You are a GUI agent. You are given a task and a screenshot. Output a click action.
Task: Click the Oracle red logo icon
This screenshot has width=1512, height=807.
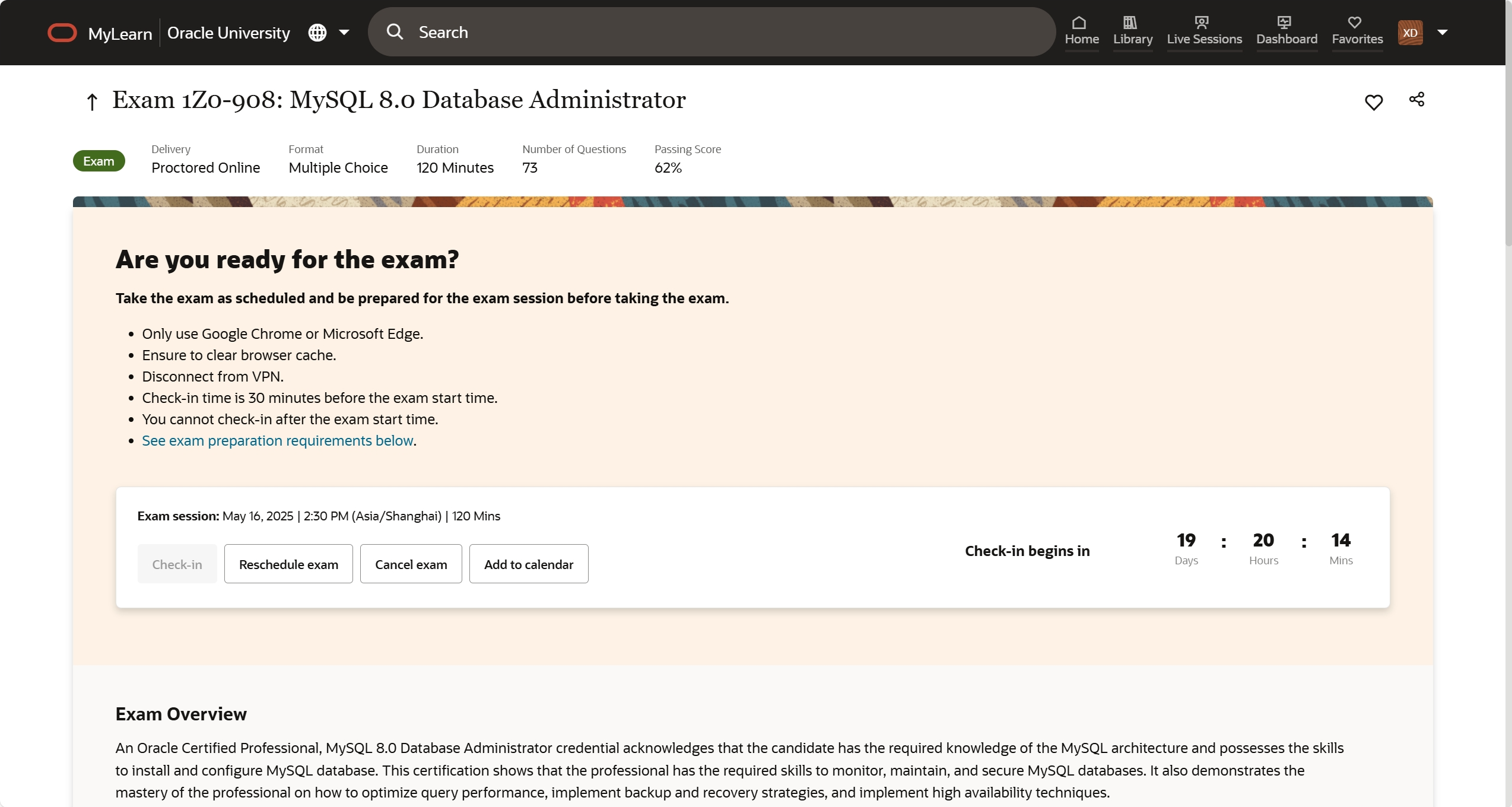point(62,33)
